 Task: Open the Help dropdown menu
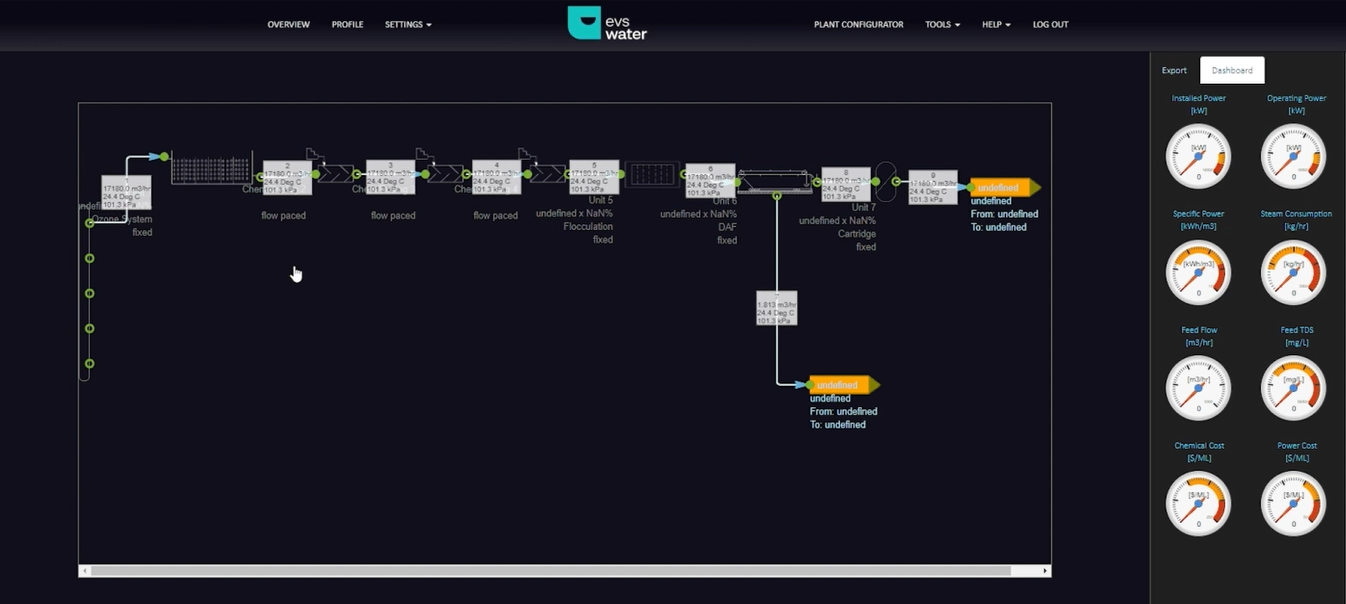pos(995,24)
